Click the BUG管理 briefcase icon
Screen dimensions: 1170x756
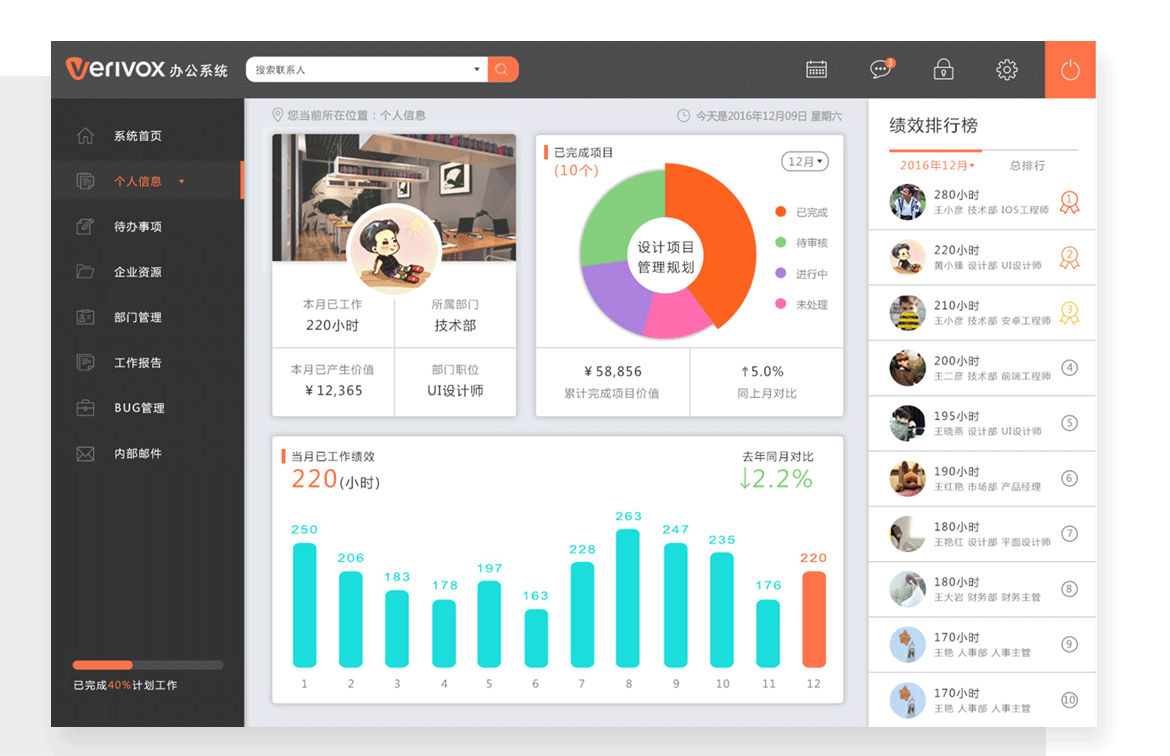point(86,408)
